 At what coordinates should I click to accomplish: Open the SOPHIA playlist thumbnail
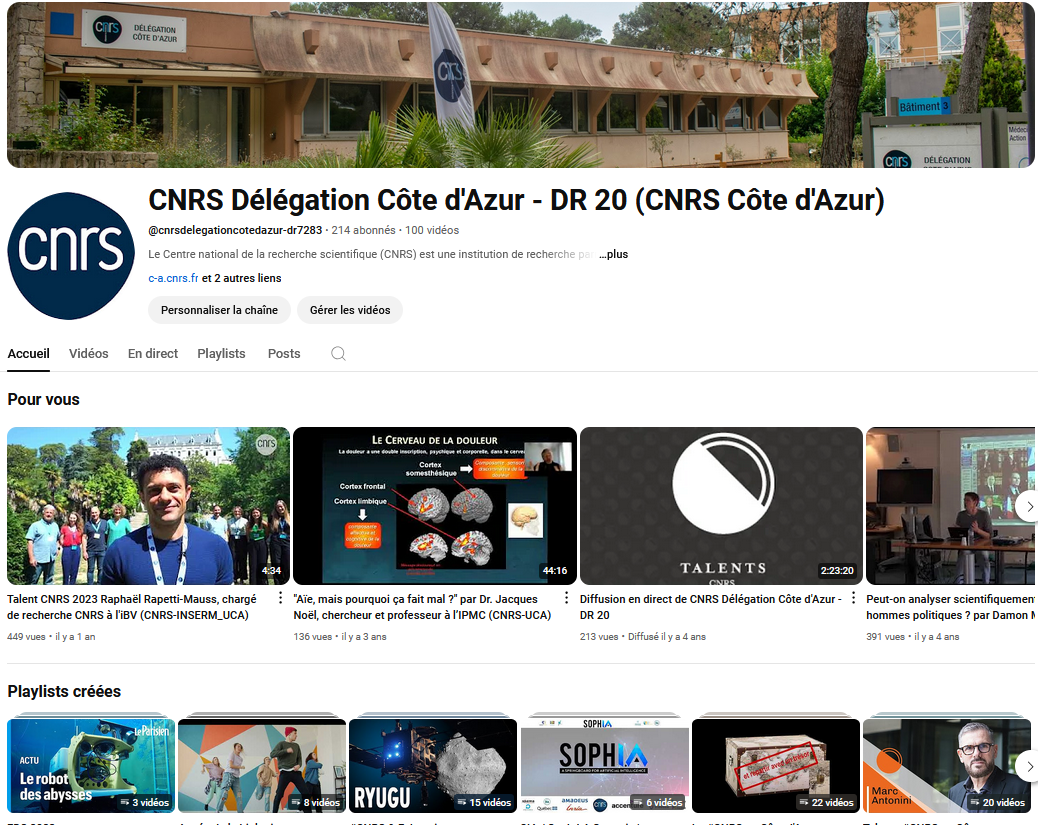[x=604, y=766]
